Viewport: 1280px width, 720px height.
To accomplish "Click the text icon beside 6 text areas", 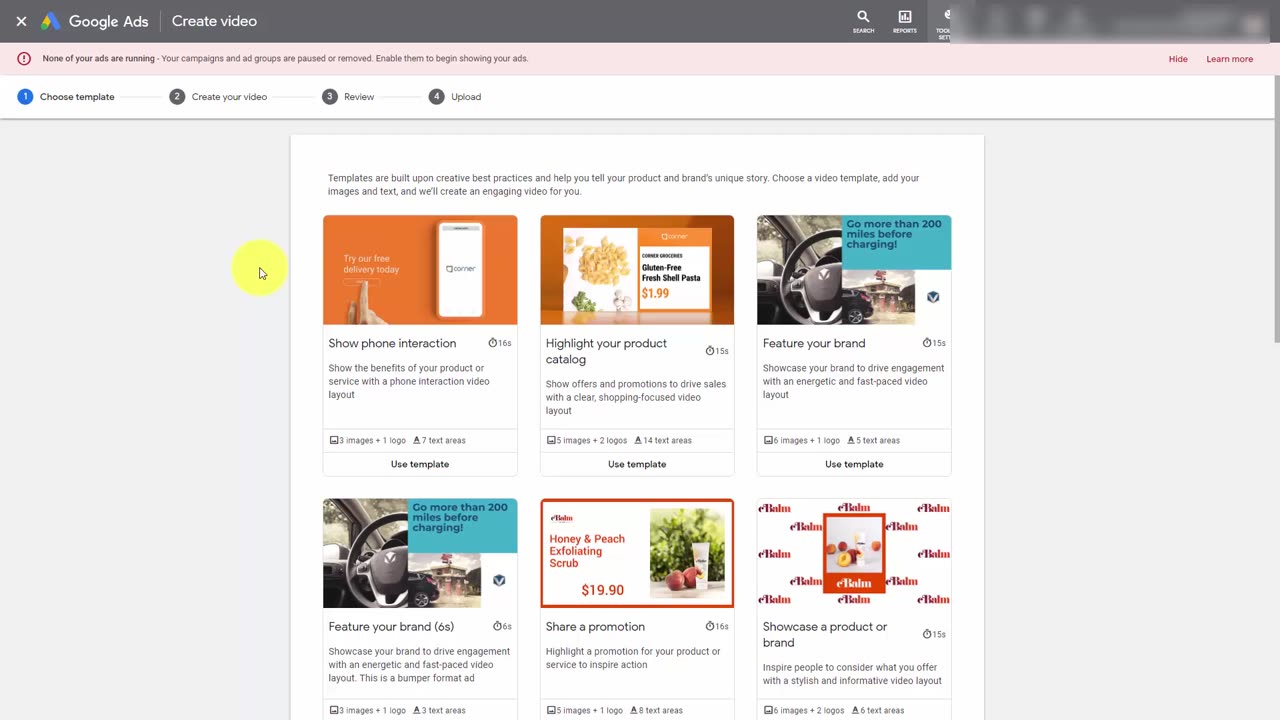I will [855, 710].
